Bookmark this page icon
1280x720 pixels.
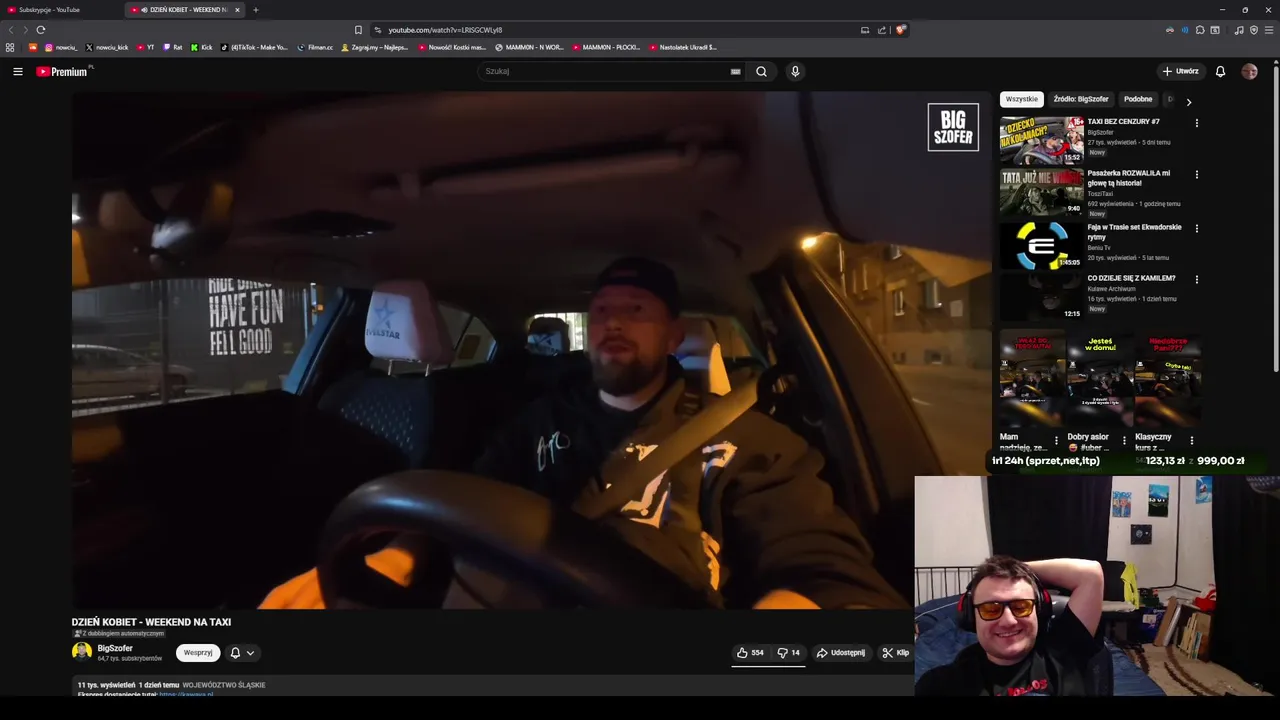(x=358, y=30)
